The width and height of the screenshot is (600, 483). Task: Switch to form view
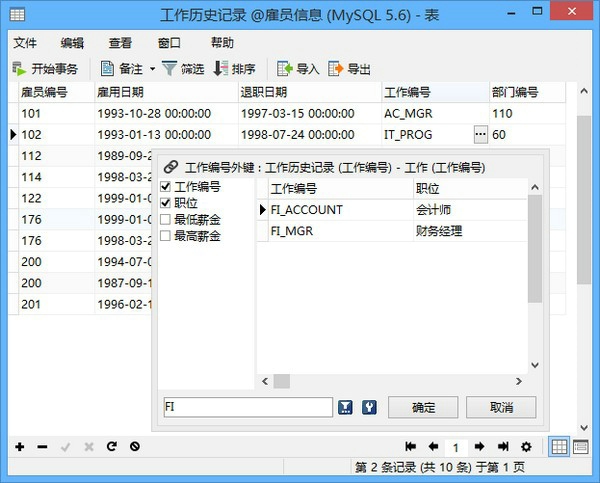click(x=581, y=447)
